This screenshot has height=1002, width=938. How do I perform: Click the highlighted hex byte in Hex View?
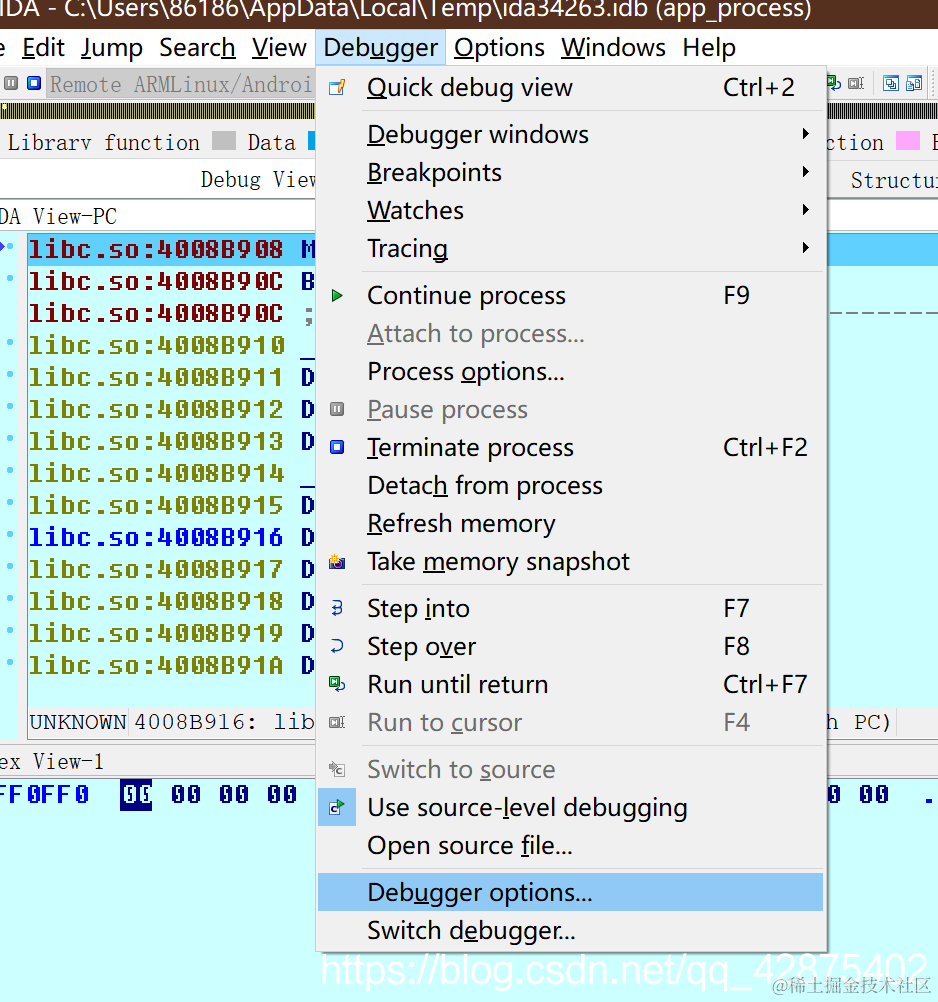click(136, 795)
